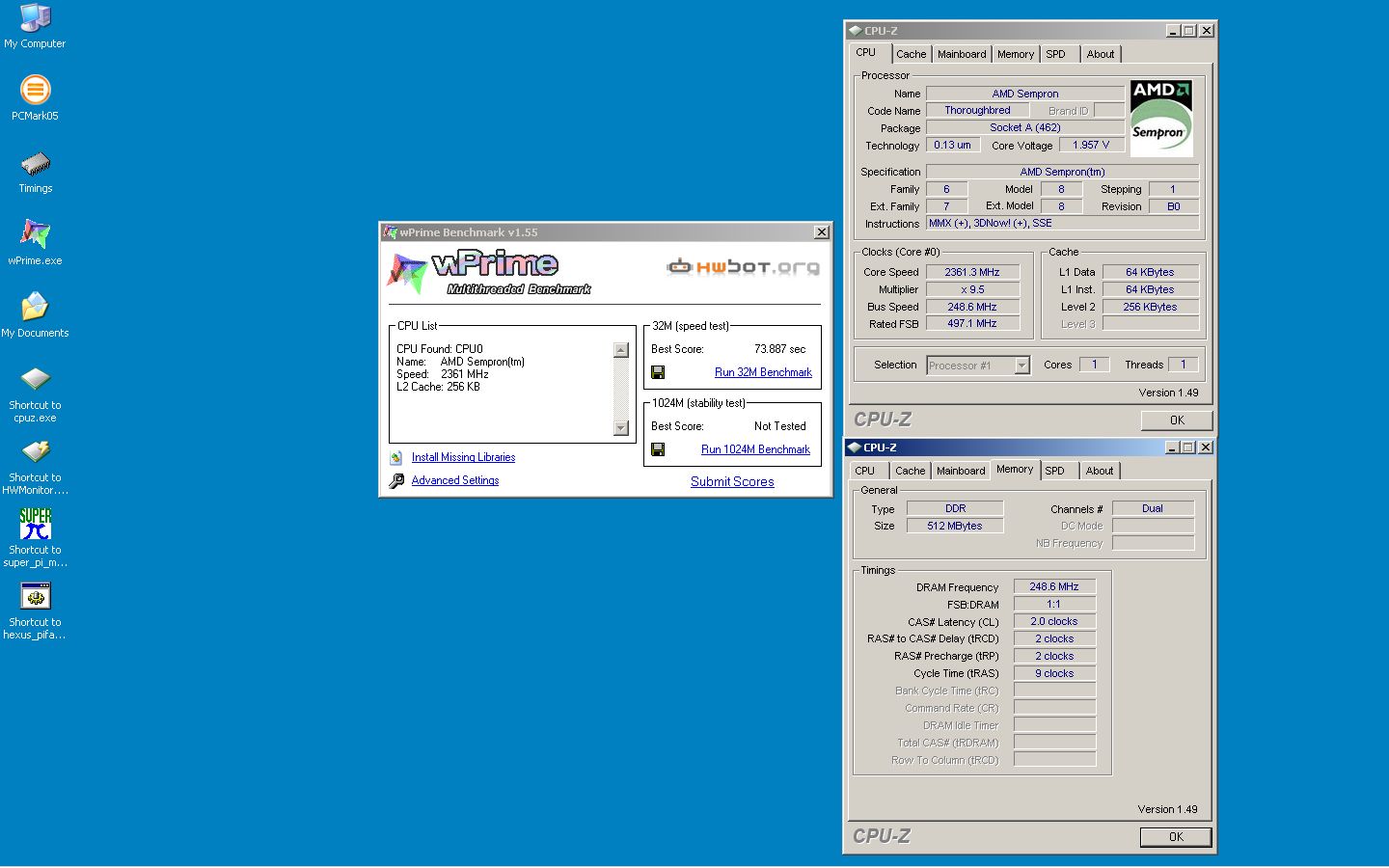The height and width of the screenshot is (868, 1389).
Task: Switch to Memory tab in upper CPU-Z
Action: (1016, 54)
